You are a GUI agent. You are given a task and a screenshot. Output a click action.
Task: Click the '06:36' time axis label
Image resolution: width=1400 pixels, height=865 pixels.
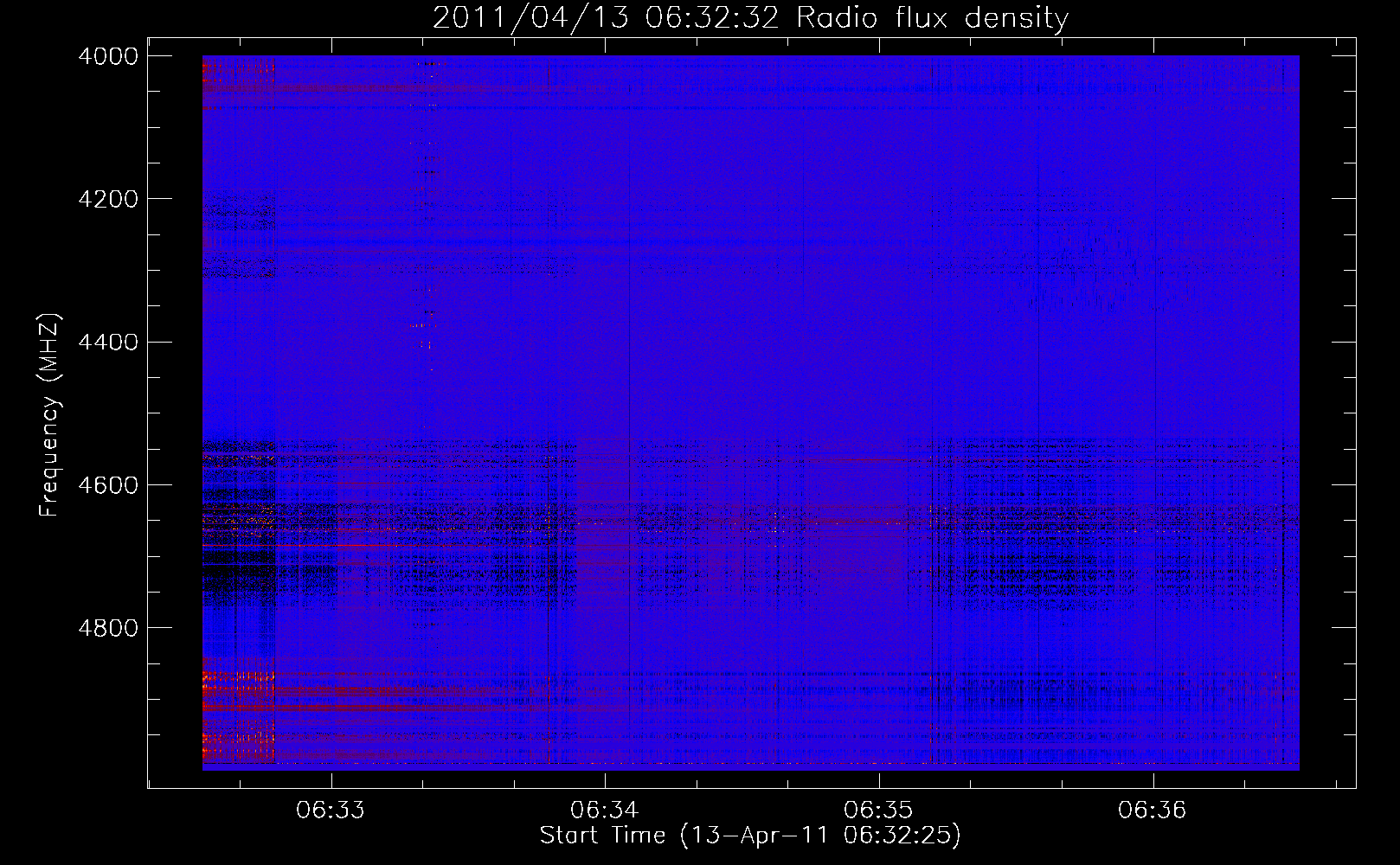coord(1152,811)
